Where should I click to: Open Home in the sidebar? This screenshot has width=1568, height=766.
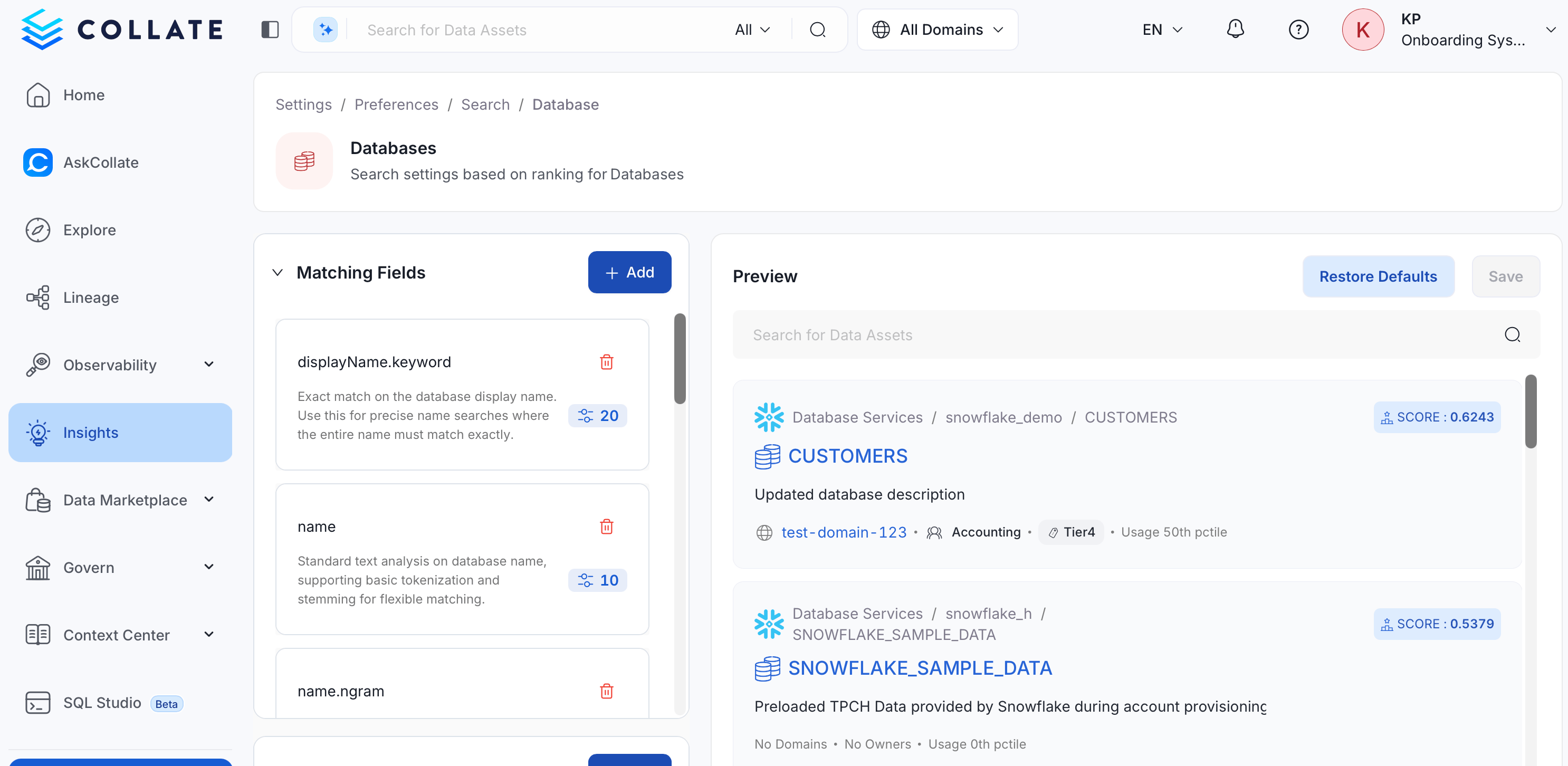click(x=120, y=95)
